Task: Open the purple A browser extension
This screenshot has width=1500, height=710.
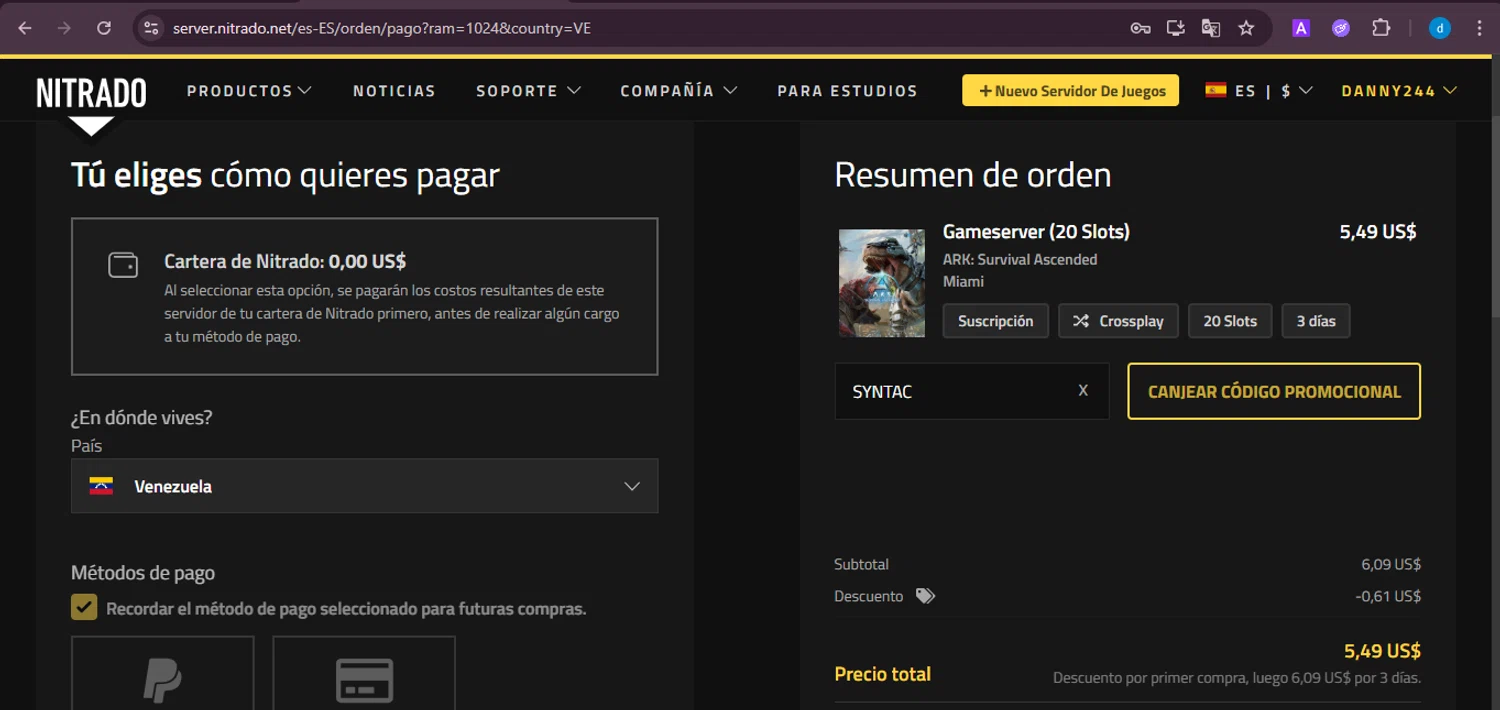Action: coord(1301,28)
